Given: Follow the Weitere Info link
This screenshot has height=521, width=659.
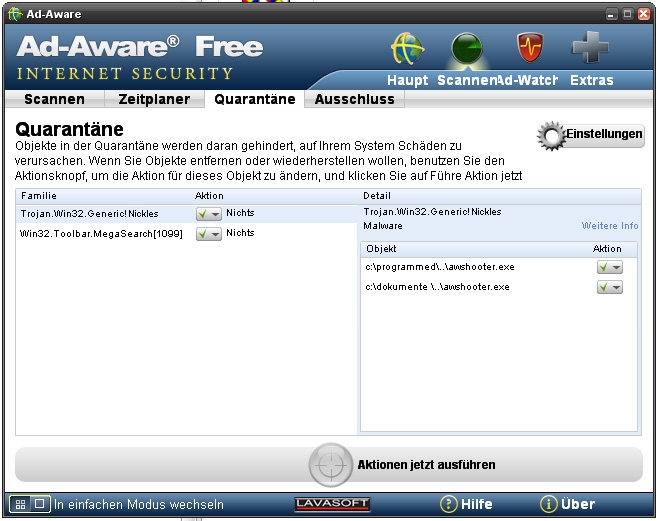Looking at the screenshot, I should (x=610, y=226).
